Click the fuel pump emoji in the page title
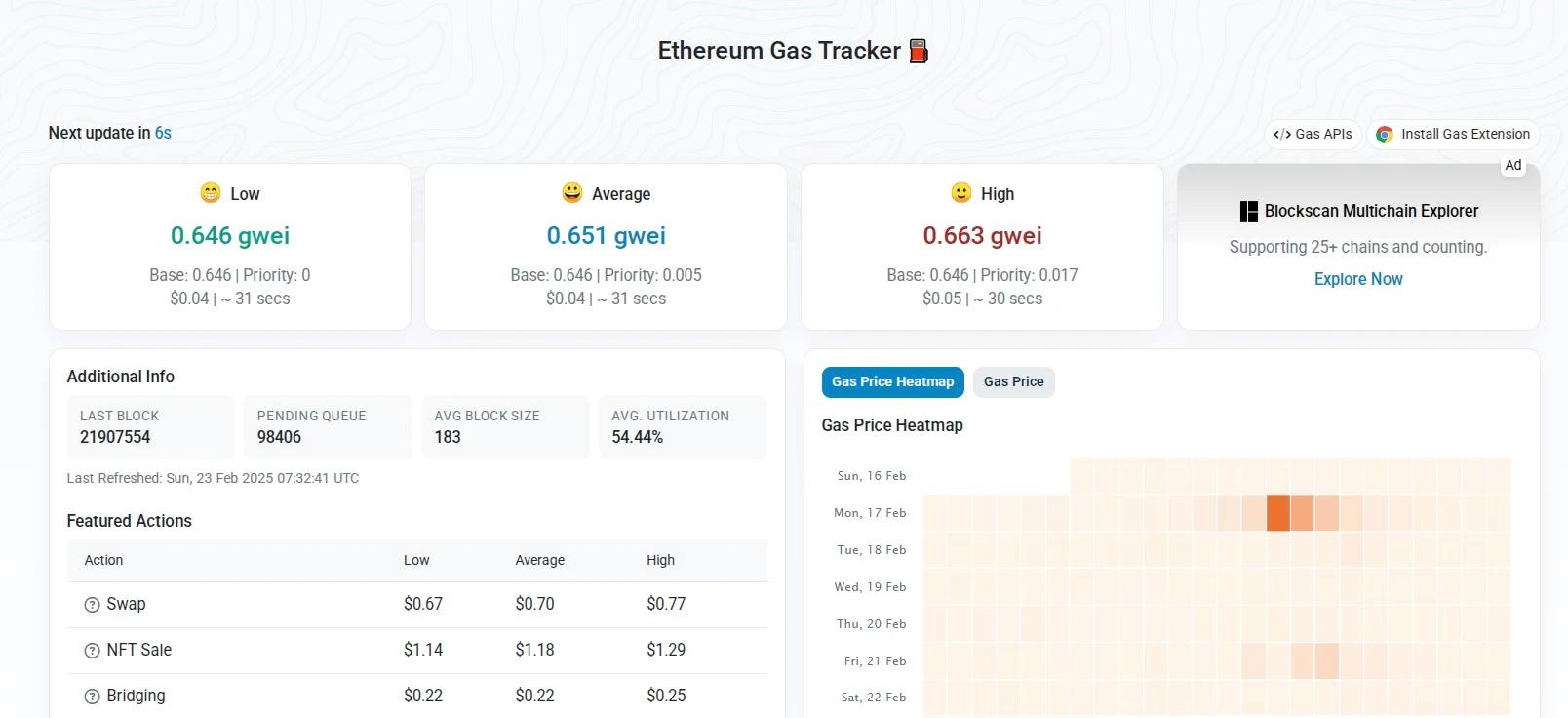 [x=917, y=50]
